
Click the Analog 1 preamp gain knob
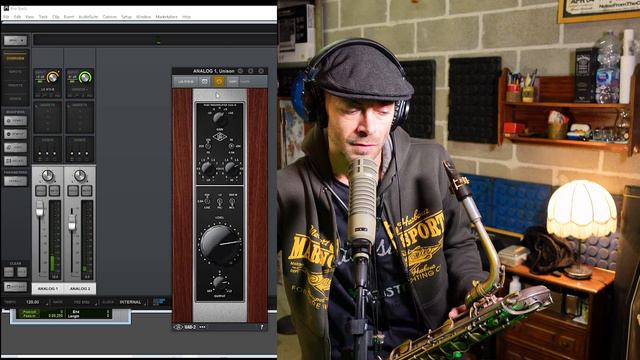53,77
